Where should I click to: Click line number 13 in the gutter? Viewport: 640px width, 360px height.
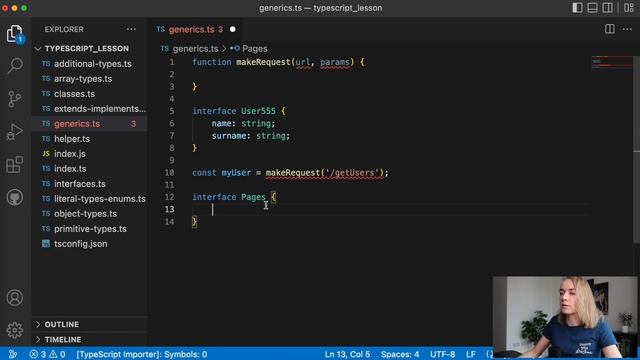point(169,209)
